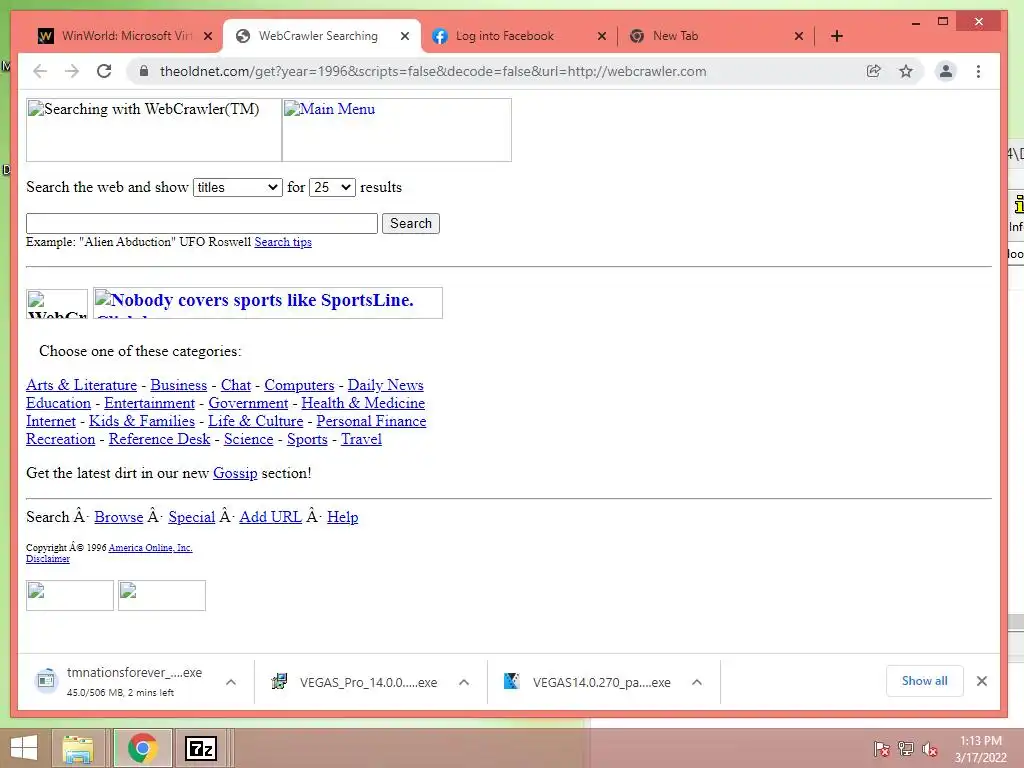Open a new tab with plus button
Image resolution: width=1024 pixels, height=768 pixels.
(x=837, y=36)
